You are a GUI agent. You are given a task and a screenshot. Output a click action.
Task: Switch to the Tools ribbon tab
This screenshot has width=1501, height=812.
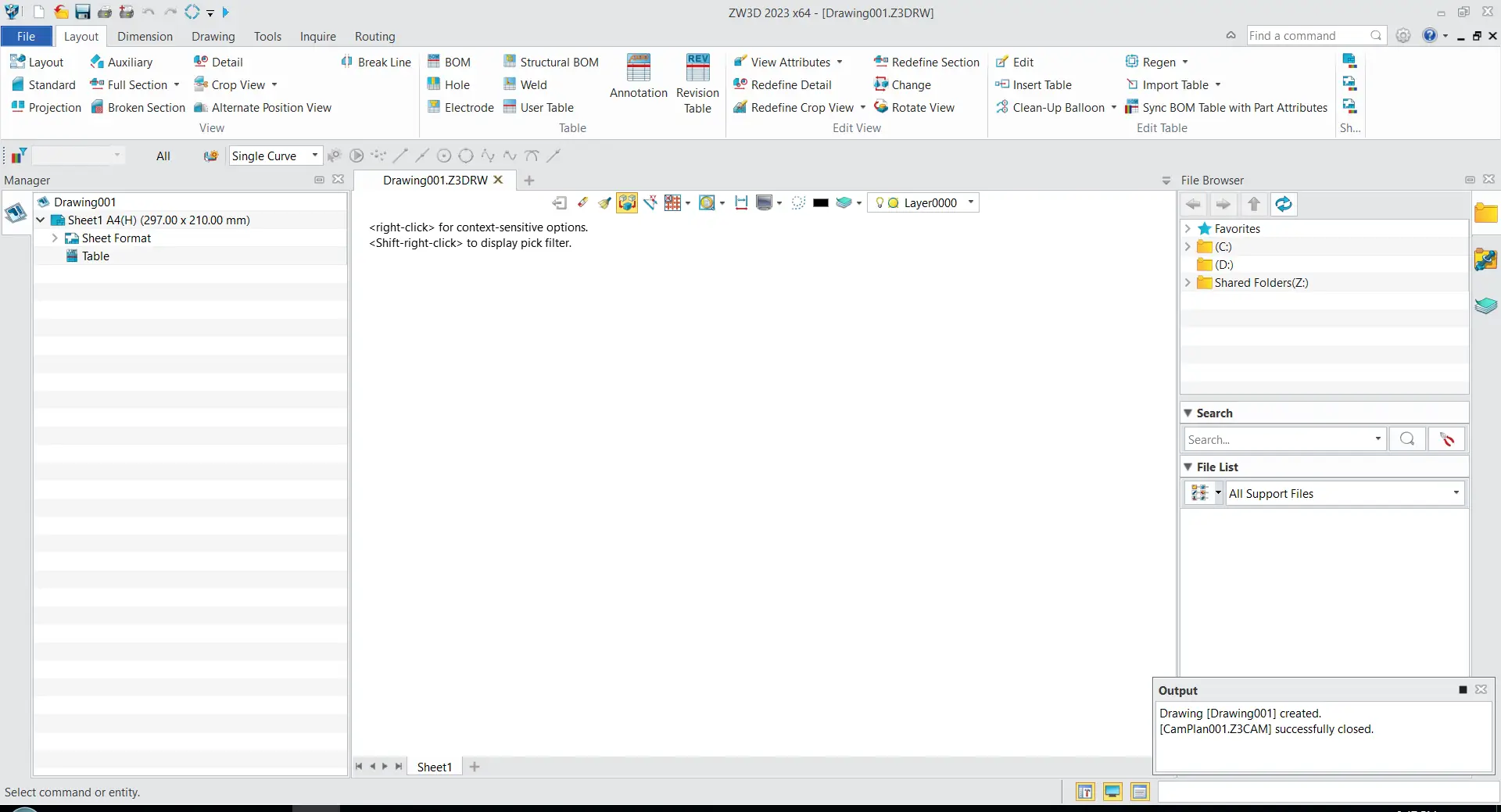(267, 36)
